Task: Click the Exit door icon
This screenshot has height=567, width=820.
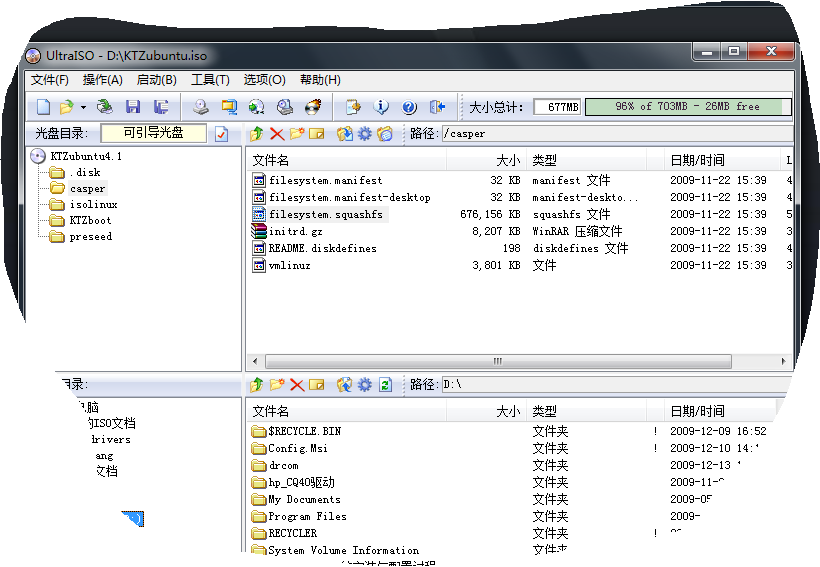Action: [437, 107]
